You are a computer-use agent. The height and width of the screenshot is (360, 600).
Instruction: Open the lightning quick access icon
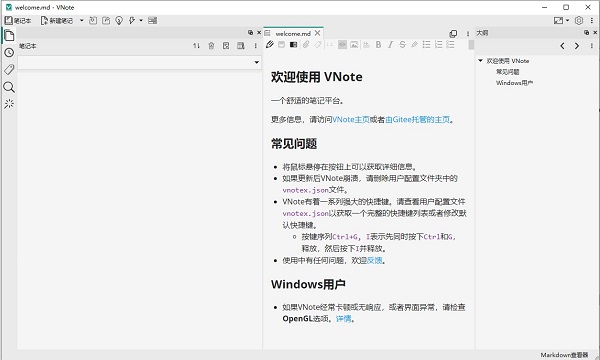point(132,21)
